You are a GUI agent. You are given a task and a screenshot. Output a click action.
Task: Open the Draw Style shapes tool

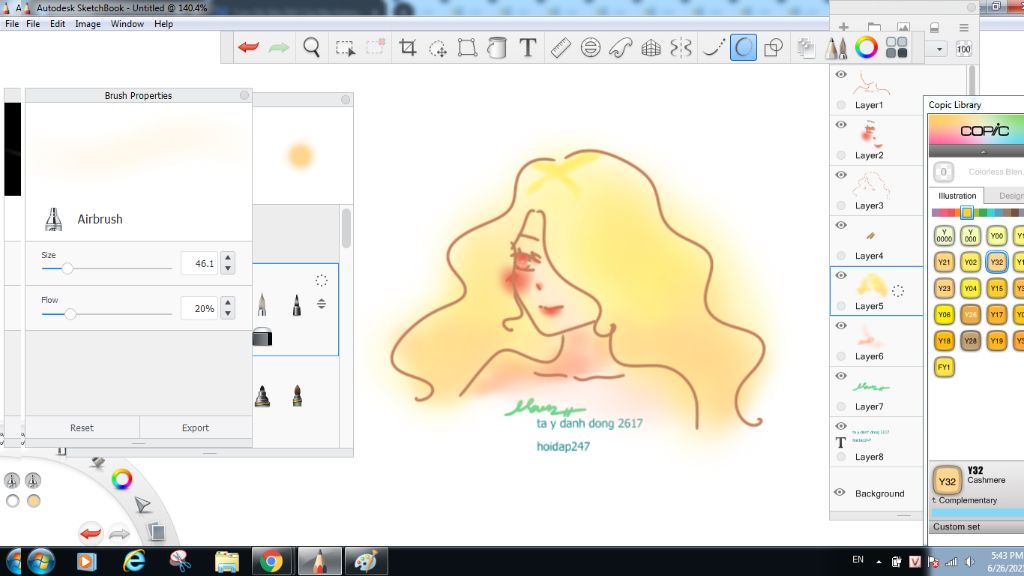[x=773, y=48]
